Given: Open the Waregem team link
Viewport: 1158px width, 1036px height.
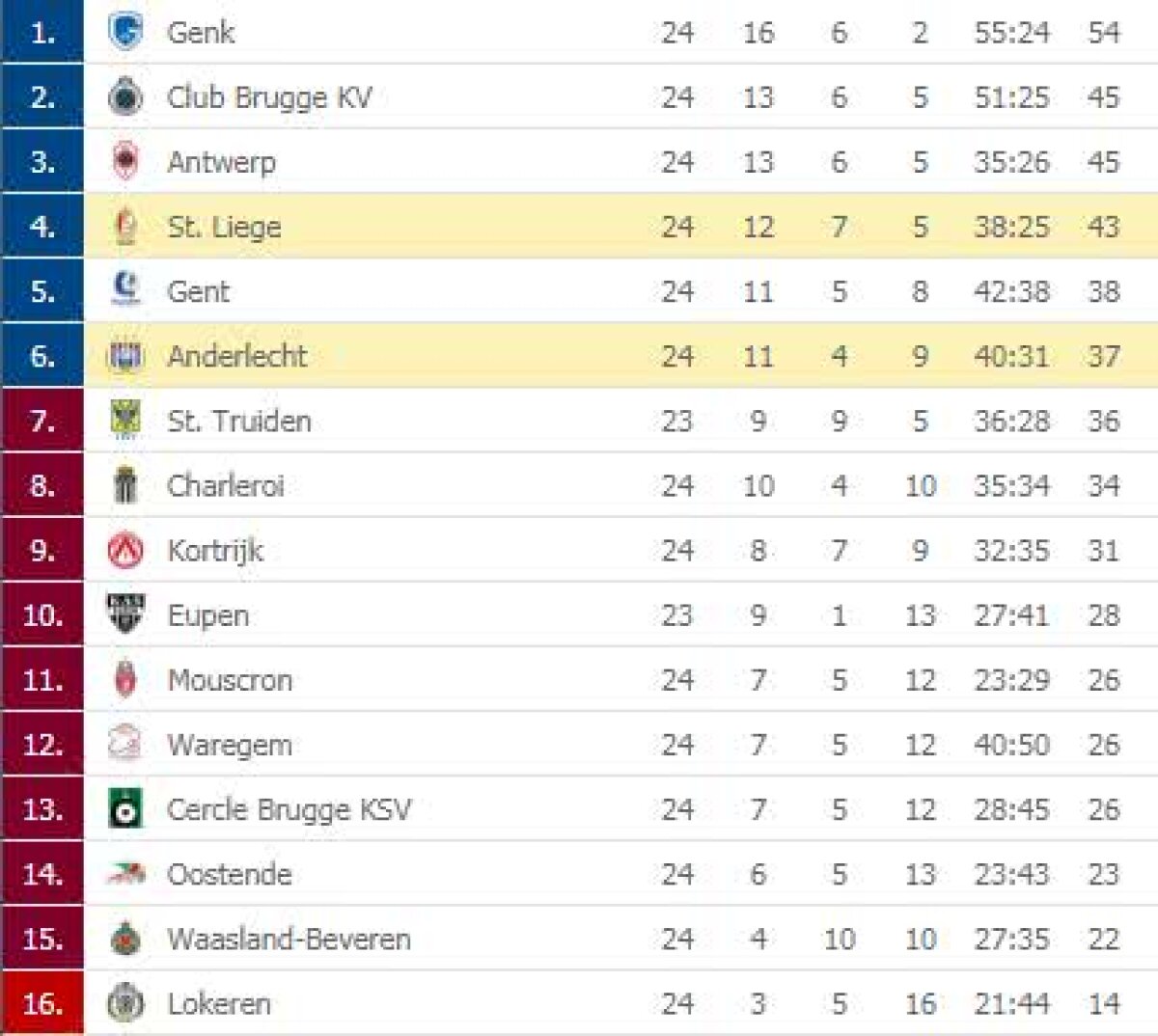Looking at the screenshot, I should coord(230,745).
